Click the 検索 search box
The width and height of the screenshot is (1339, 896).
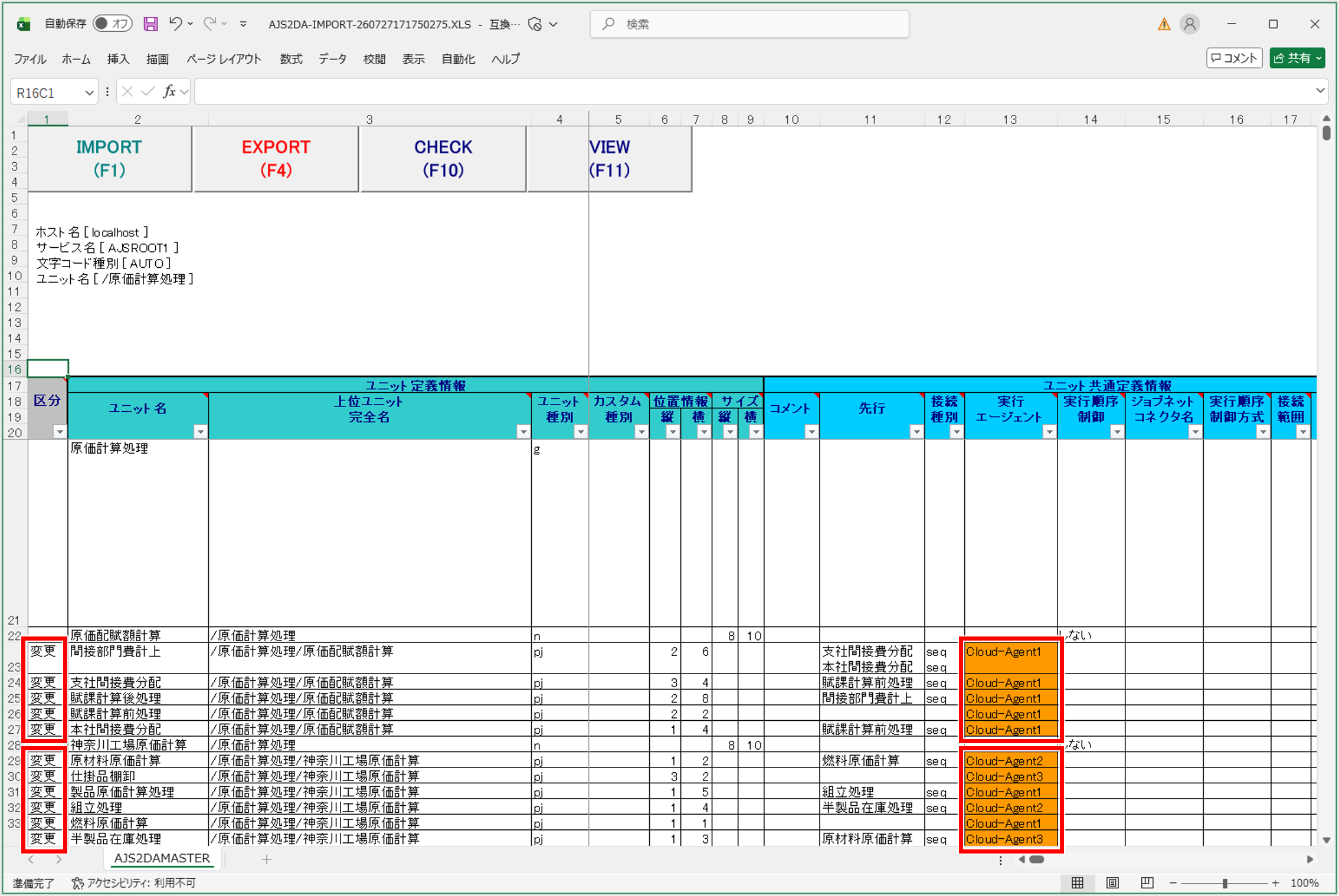749,24
